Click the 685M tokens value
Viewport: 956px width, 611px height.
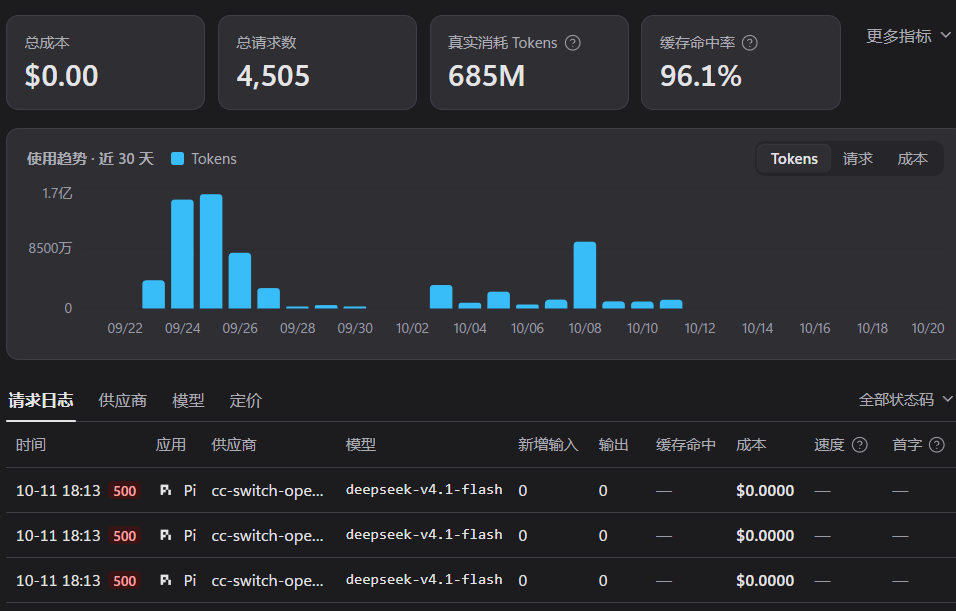[487, 76]
